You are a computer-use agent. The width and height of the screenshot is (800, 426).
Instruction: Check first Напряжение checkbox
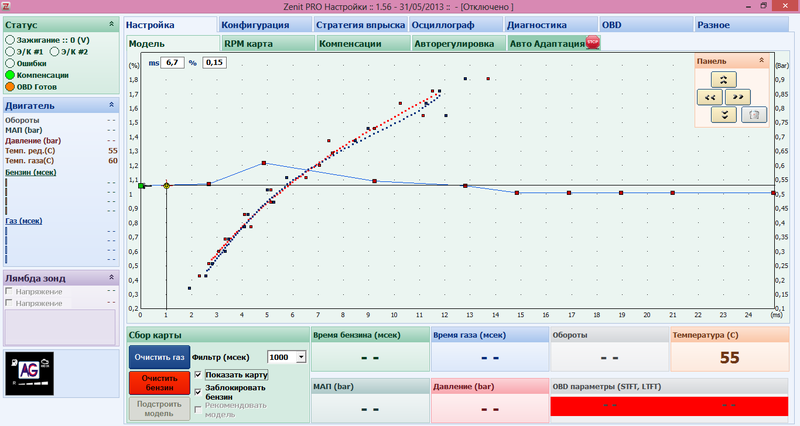[x=9, y=291]
